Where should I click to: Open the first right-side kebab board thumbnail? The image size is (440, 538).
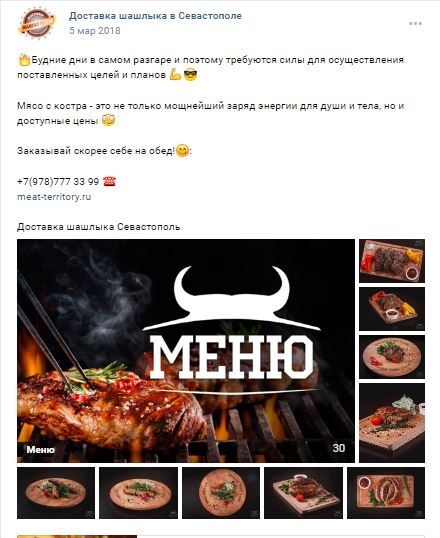pos(392,261)
